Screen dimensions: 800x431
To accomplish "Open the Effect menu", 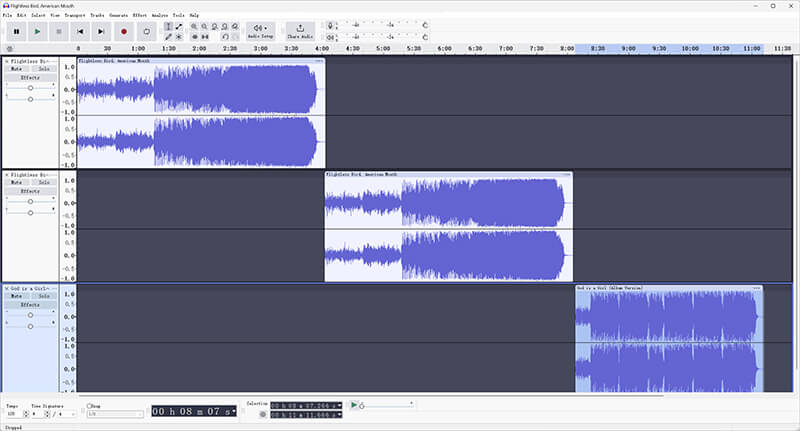I will click(x=140, y=15).
